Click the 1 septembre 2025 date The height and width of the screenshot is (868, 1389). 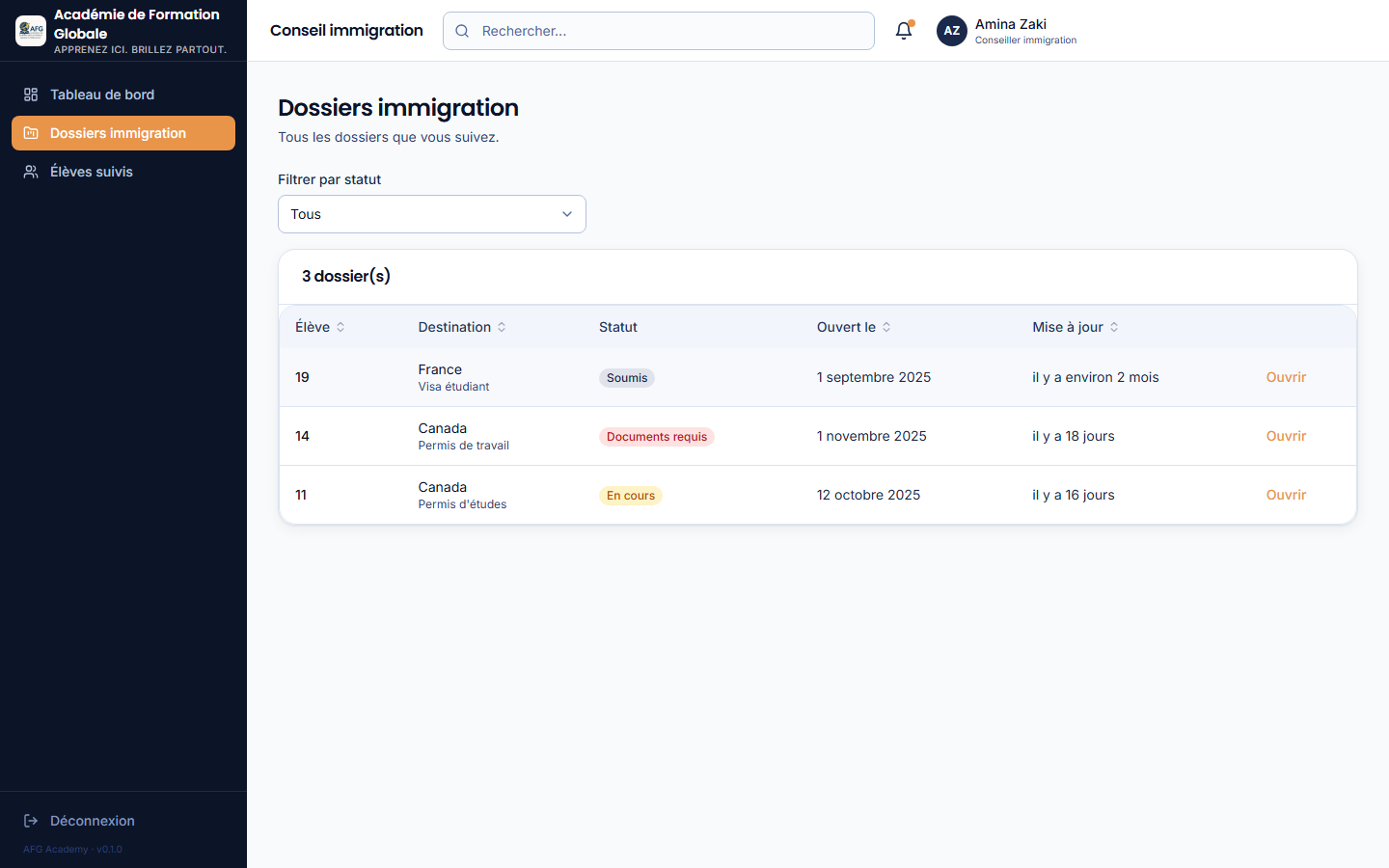[874, 377]
